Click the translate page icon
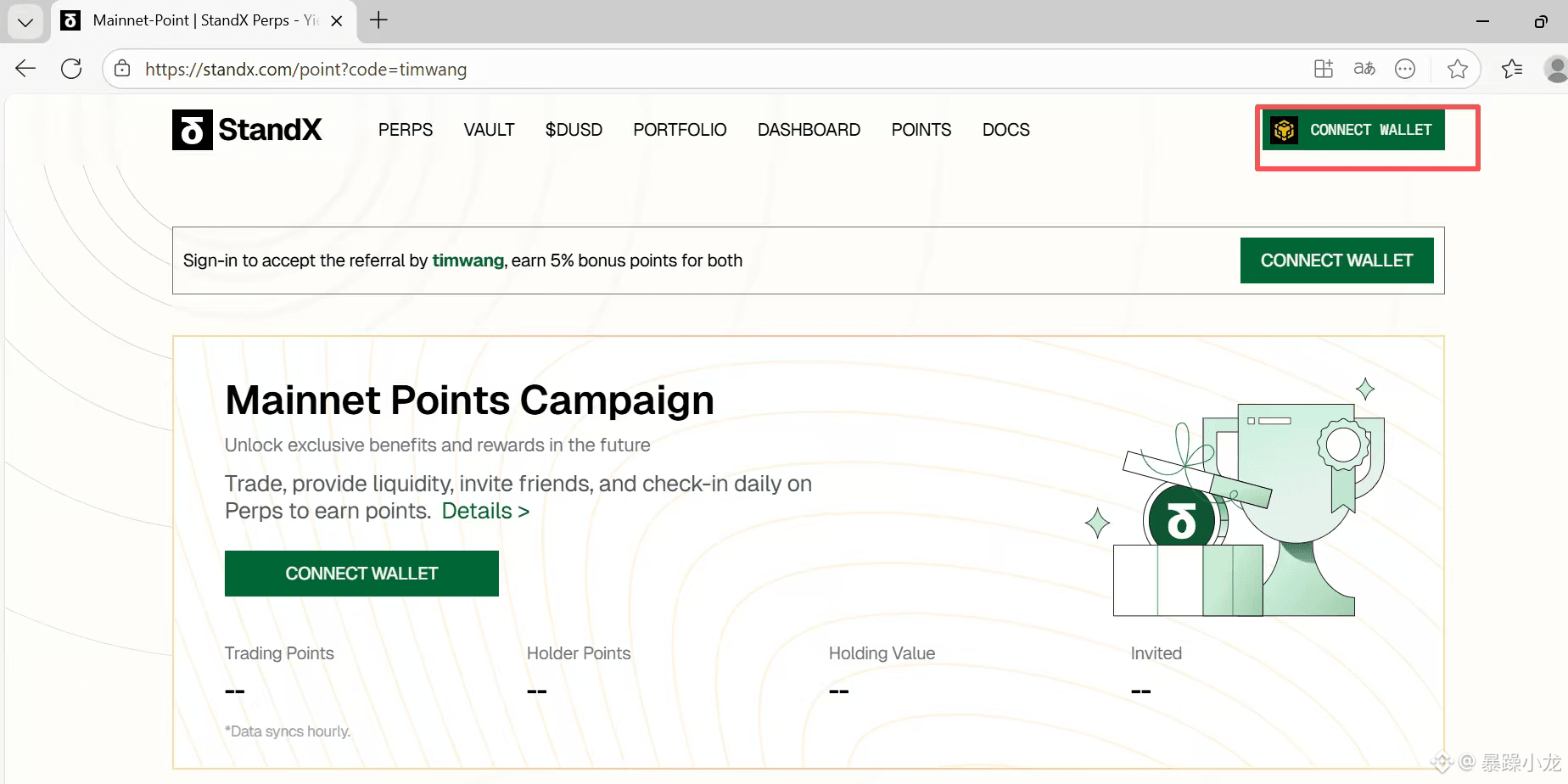 pyautogui.click(x=1364, y=69)
